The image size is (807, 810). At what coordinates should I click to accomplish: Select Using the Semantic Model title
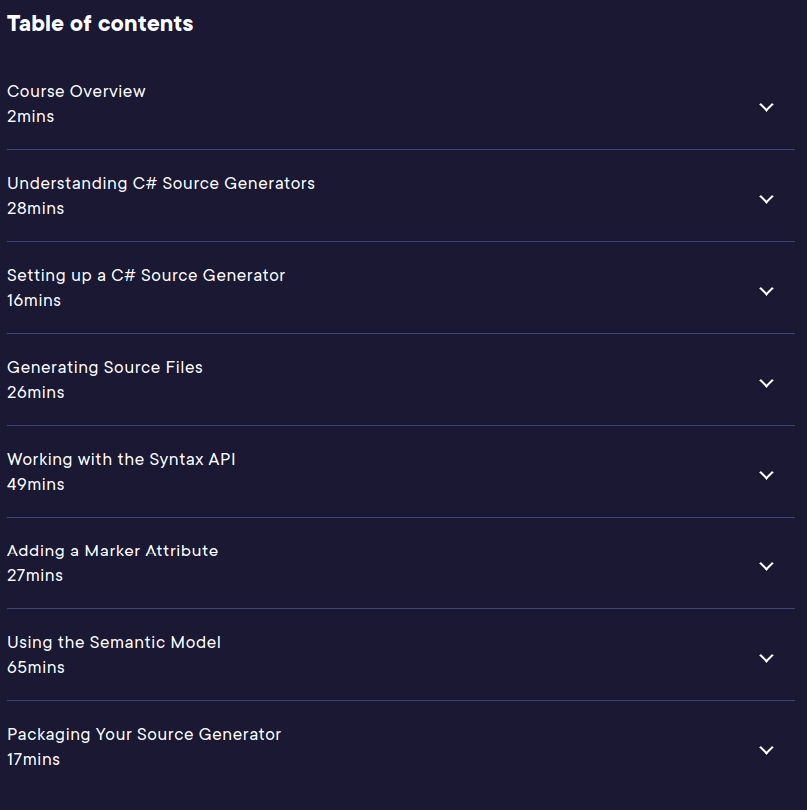coord(114,643)
